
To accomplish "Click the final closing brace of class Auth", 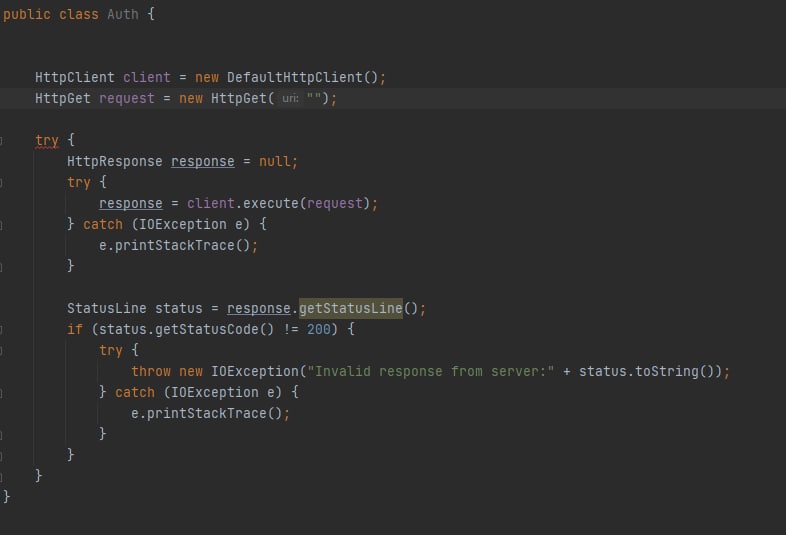I will click(x=7, y=496).
